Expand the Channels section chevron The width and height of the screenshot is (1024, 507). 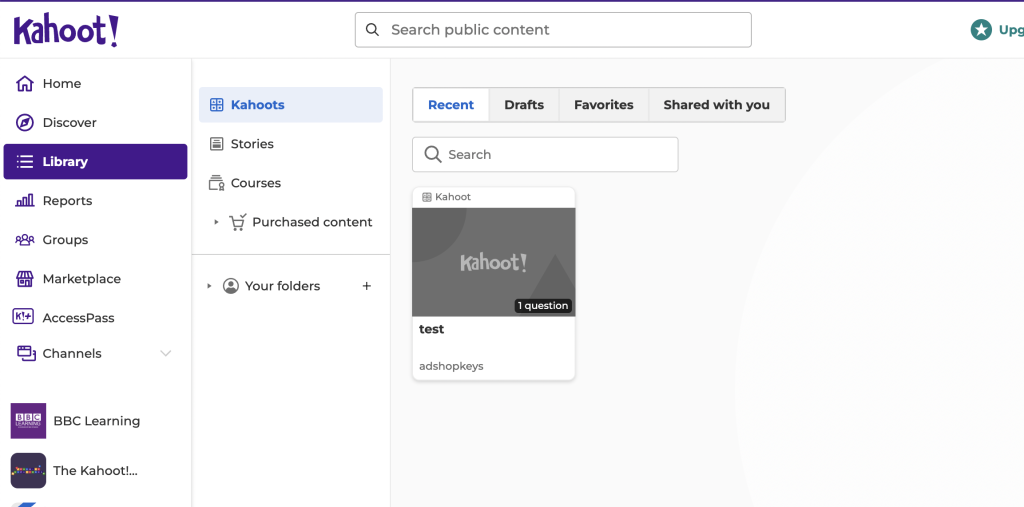click(x=166, y=354)
